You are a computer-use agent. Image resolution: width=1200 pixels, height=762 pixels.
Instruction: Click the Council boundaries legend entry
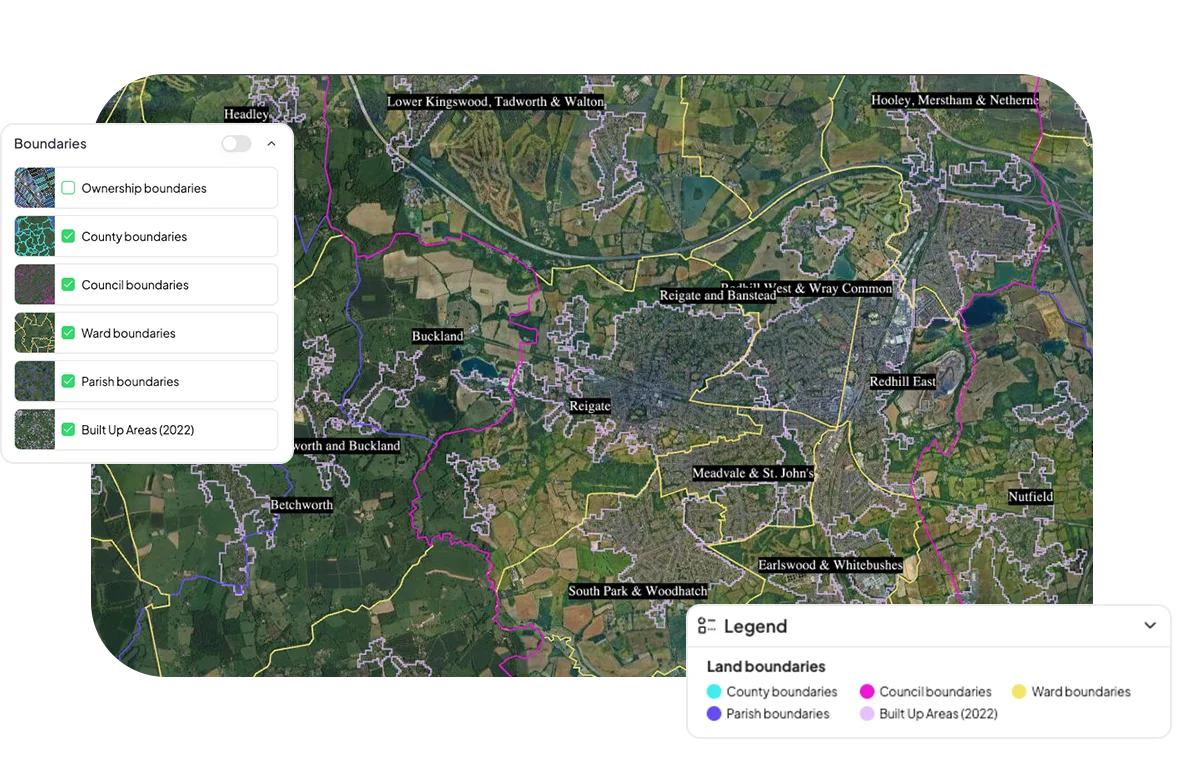(x=925, y=691)
